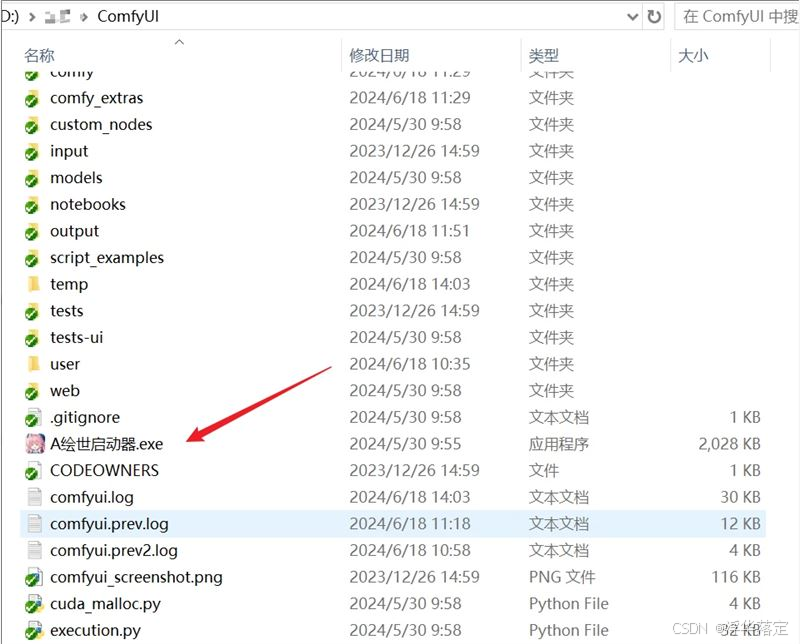Click the notebooks folder icon
800x644 pixels.
[33, 205]
